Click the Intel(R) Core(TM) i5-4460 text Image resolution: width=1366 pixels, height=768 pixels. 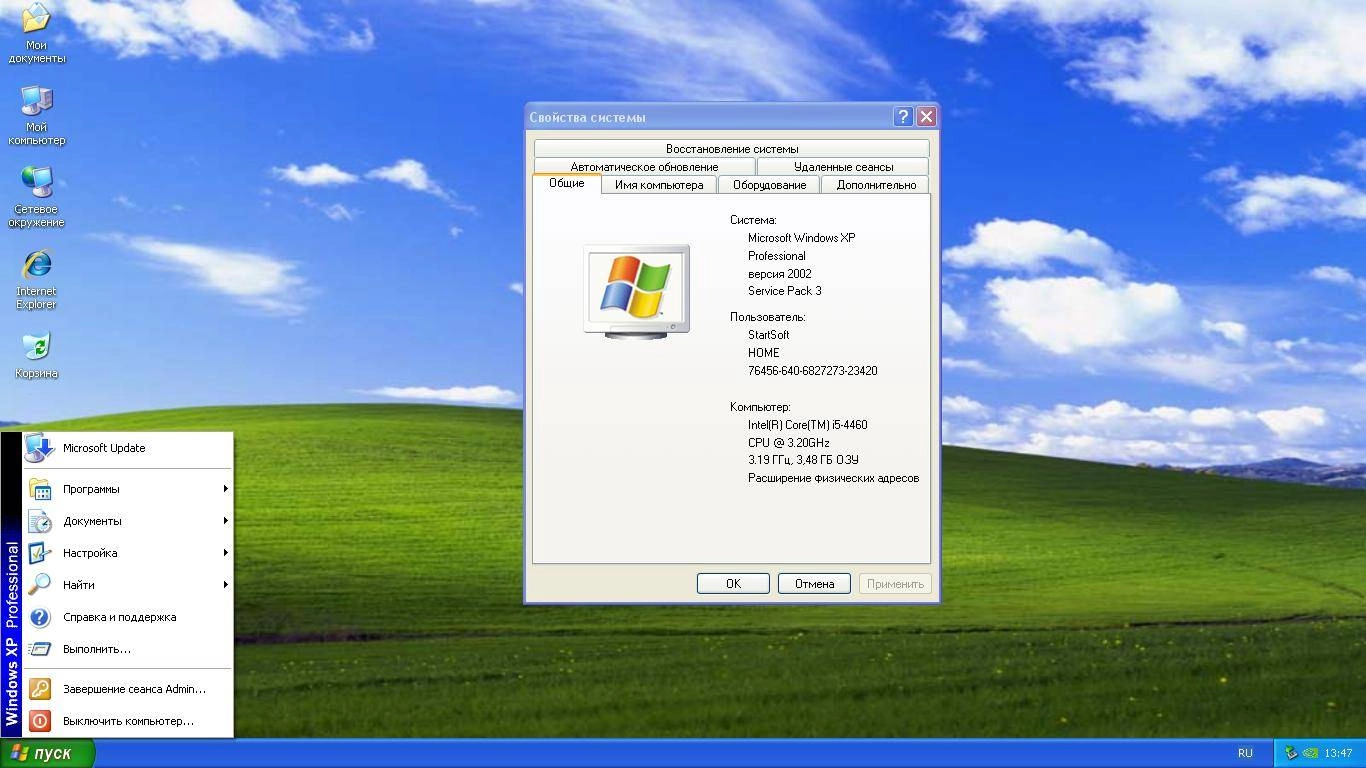coord(807,425)
